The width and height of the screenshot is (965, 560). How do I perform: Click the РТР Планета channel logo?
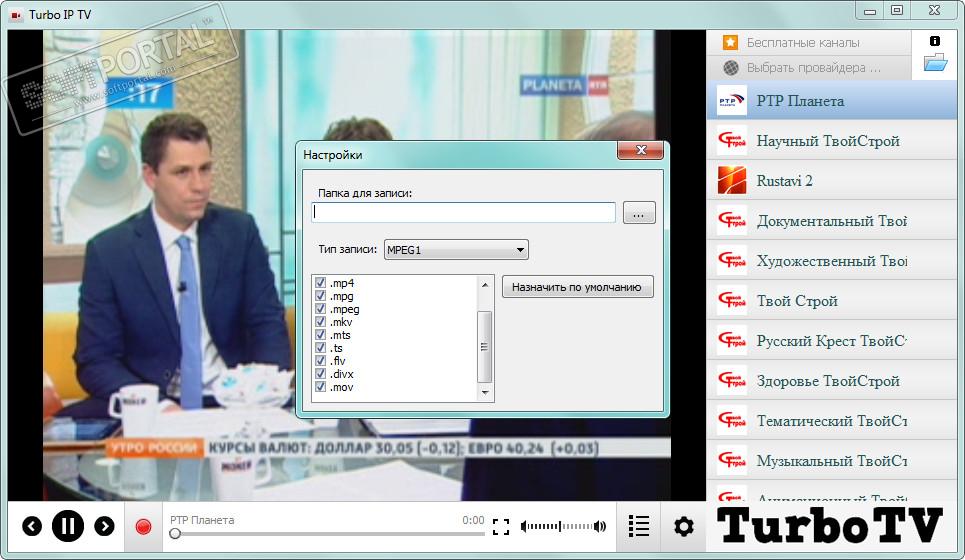click(x=732, y=100)
